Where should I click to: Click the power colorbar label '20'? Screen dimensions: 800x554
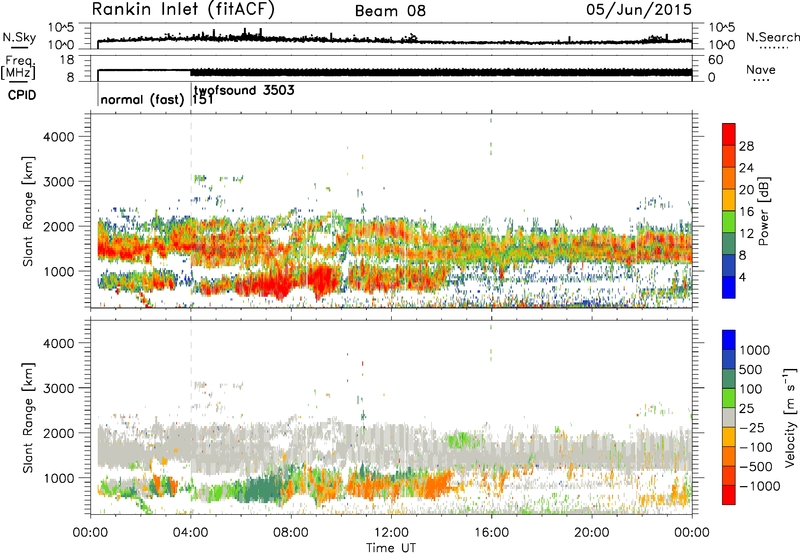(x=746, y=190)
